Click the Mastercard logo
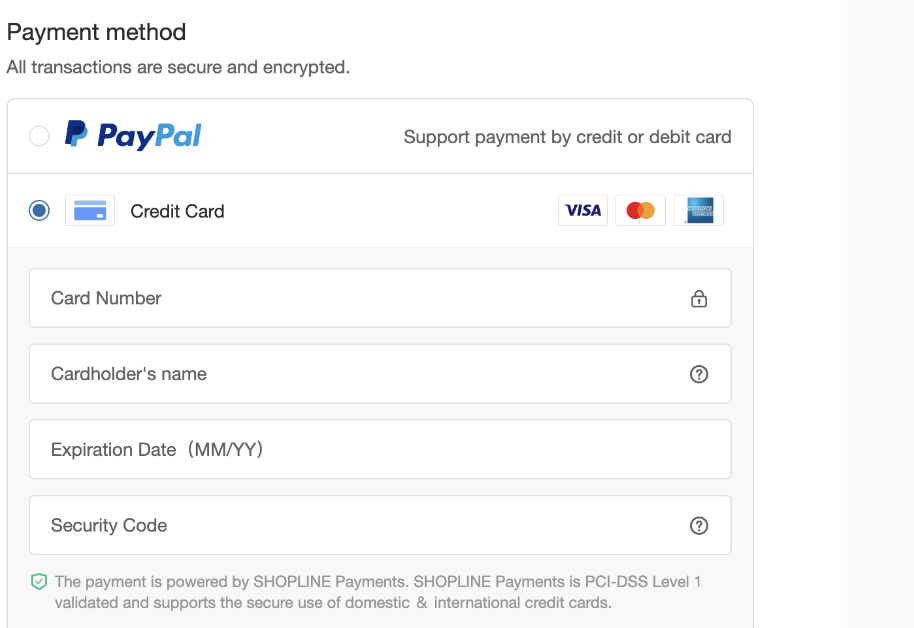 (640, 210)
